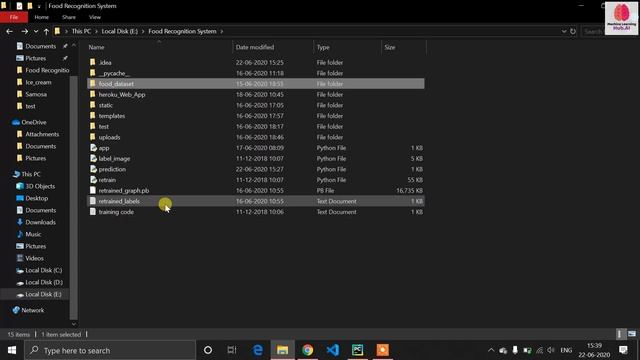This screenshot has width=640, height=360.
Task: Click 'Food Recognition System' in the breadcrumb
Action: coord(182,31)
